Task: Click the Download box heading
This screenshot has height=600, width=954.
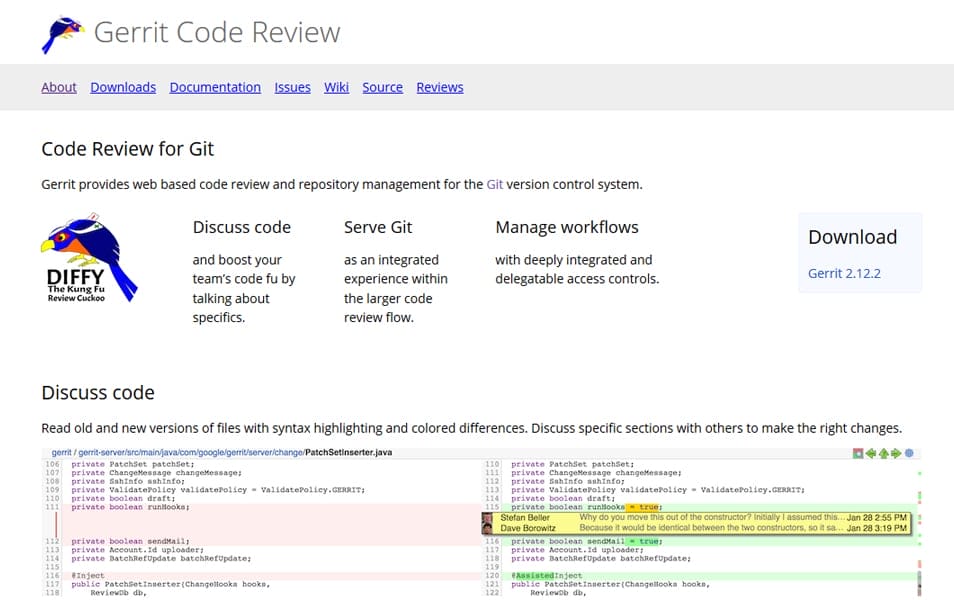Action: click(852, 237)
